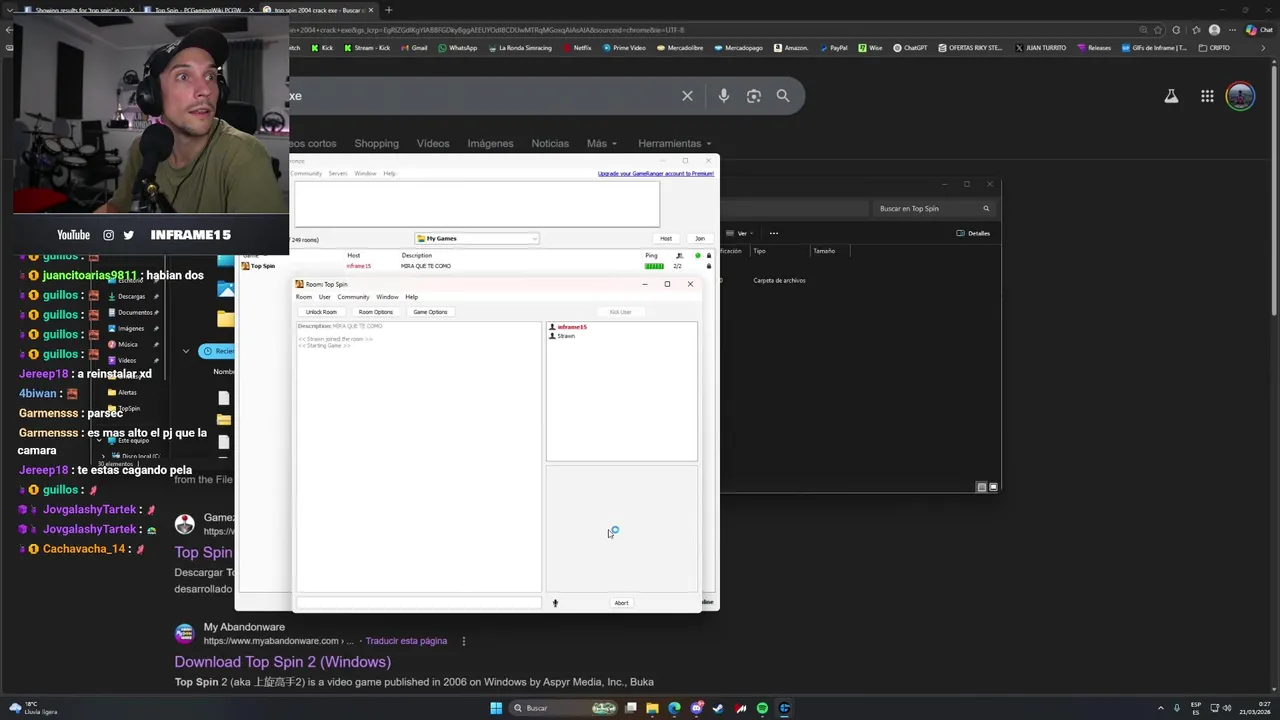This screenshot has width=1280, height=720.
Task: Toggle the Detalles pane in File Explorer
Action: (973, 233)
